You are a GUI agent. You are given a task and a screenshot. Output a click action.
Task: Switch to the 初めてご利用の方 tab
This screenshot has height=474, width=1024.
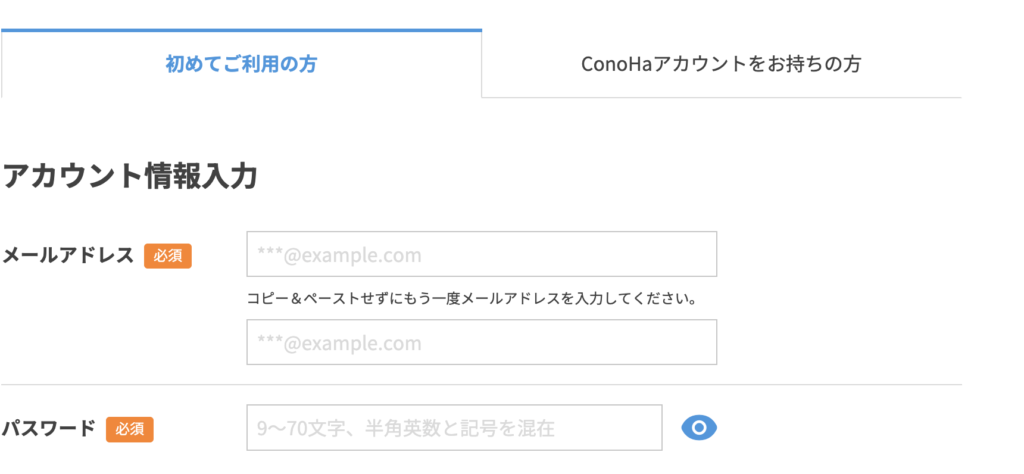pos(241,65)
